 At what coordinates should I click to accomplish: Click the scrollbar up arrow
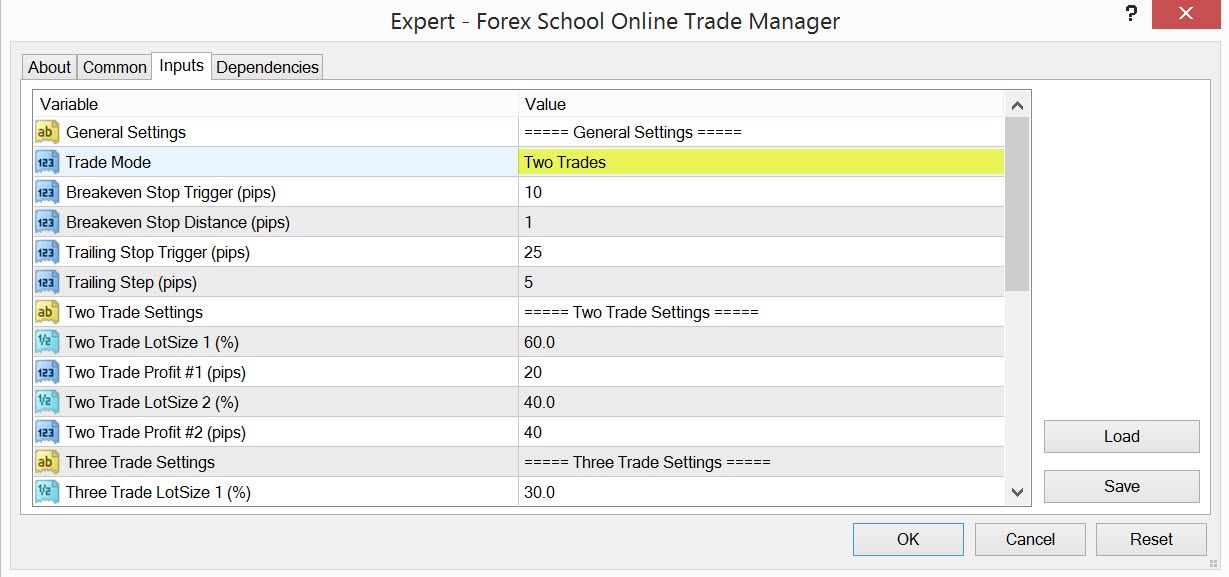pos(1017,105)
